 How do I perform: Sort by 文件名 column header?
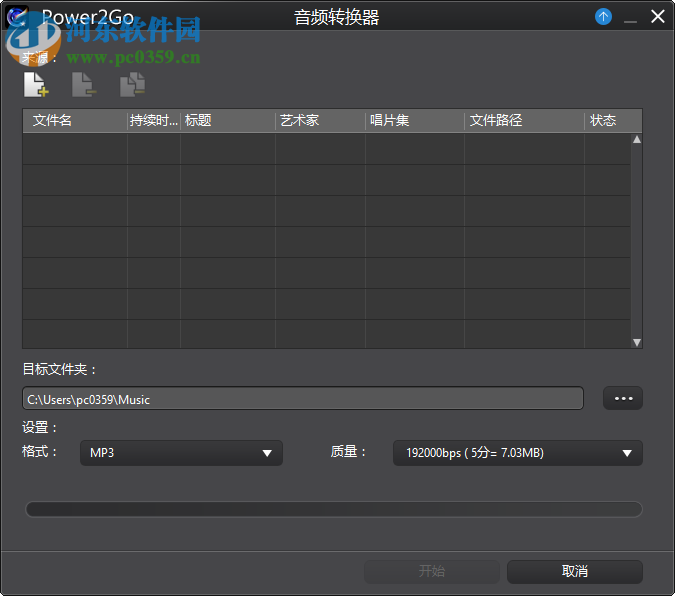(x=75, y=121)
